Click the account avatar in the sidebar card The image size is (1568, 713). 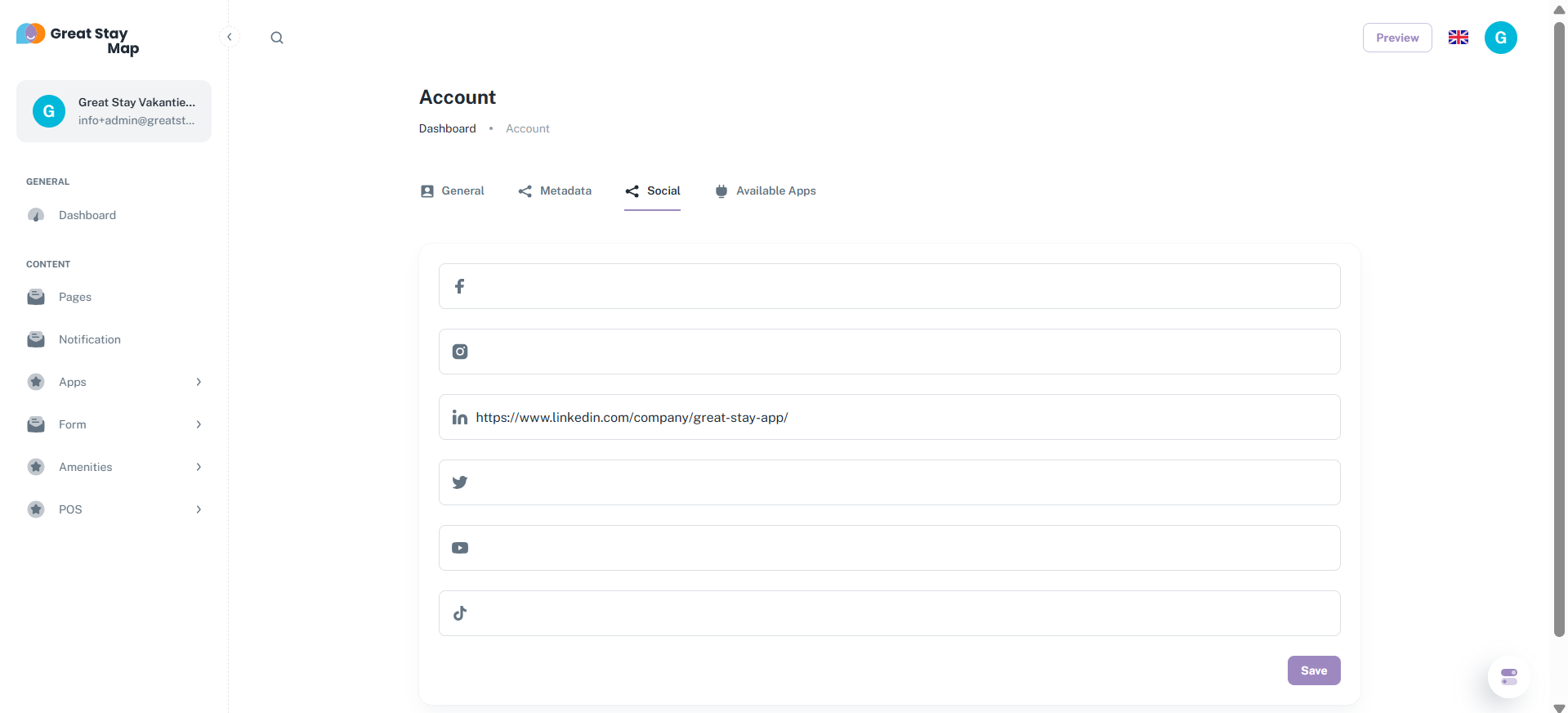49,111
